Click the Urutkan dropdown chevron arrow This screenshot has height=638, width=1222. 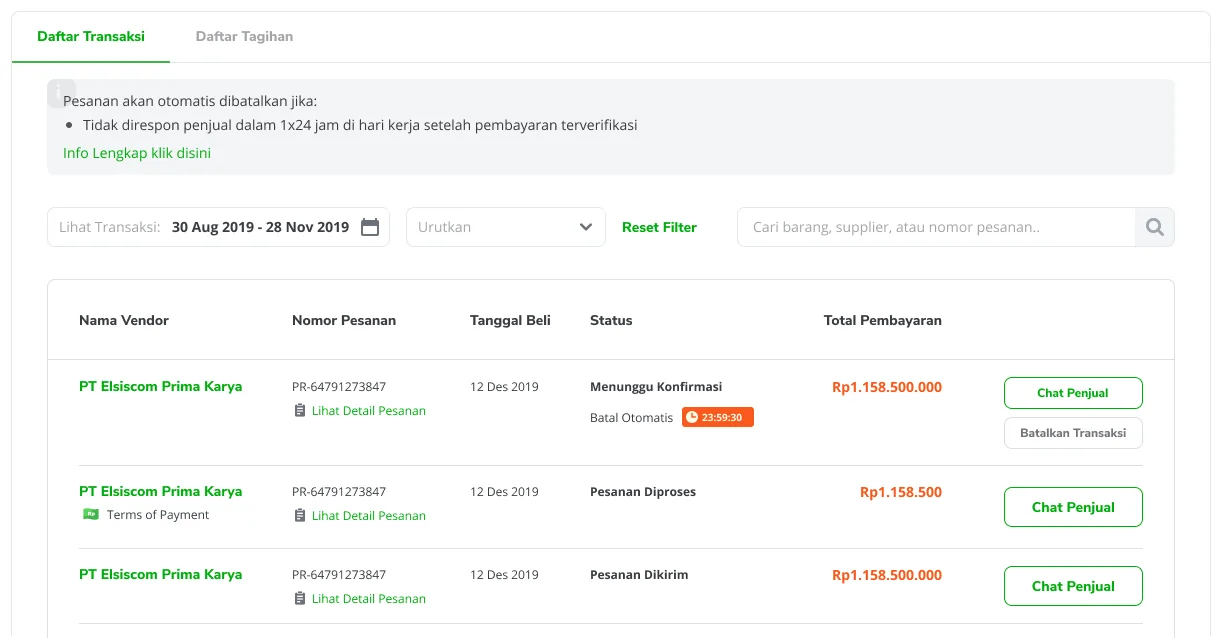coord(586,227)
